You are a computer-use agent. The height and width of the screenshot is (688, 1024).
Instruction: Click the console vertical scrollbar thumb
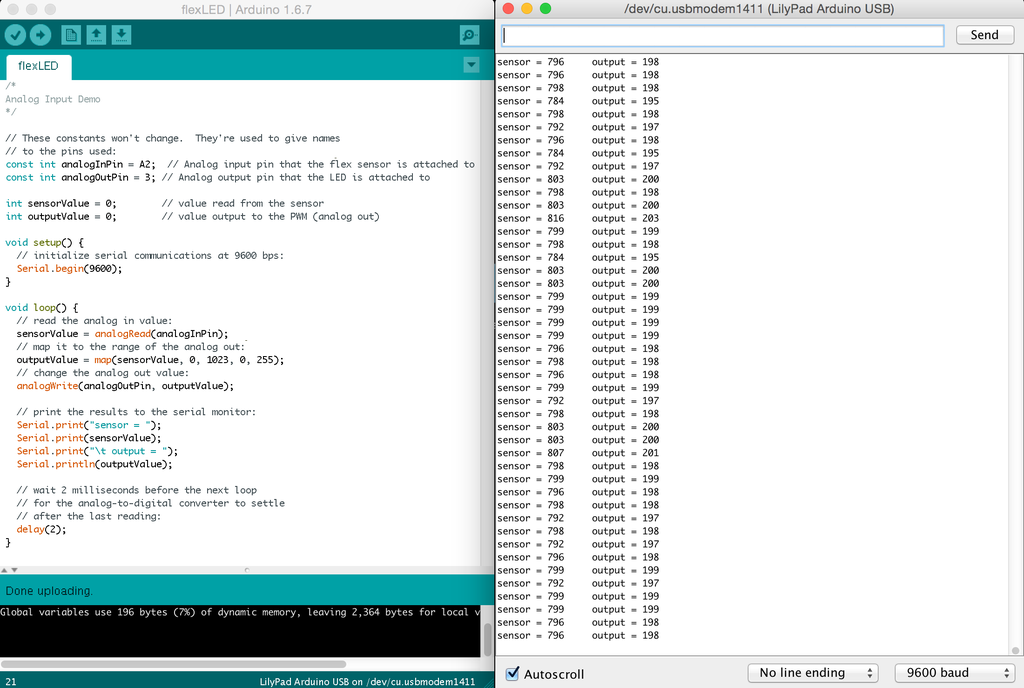(x=487, y=640)
